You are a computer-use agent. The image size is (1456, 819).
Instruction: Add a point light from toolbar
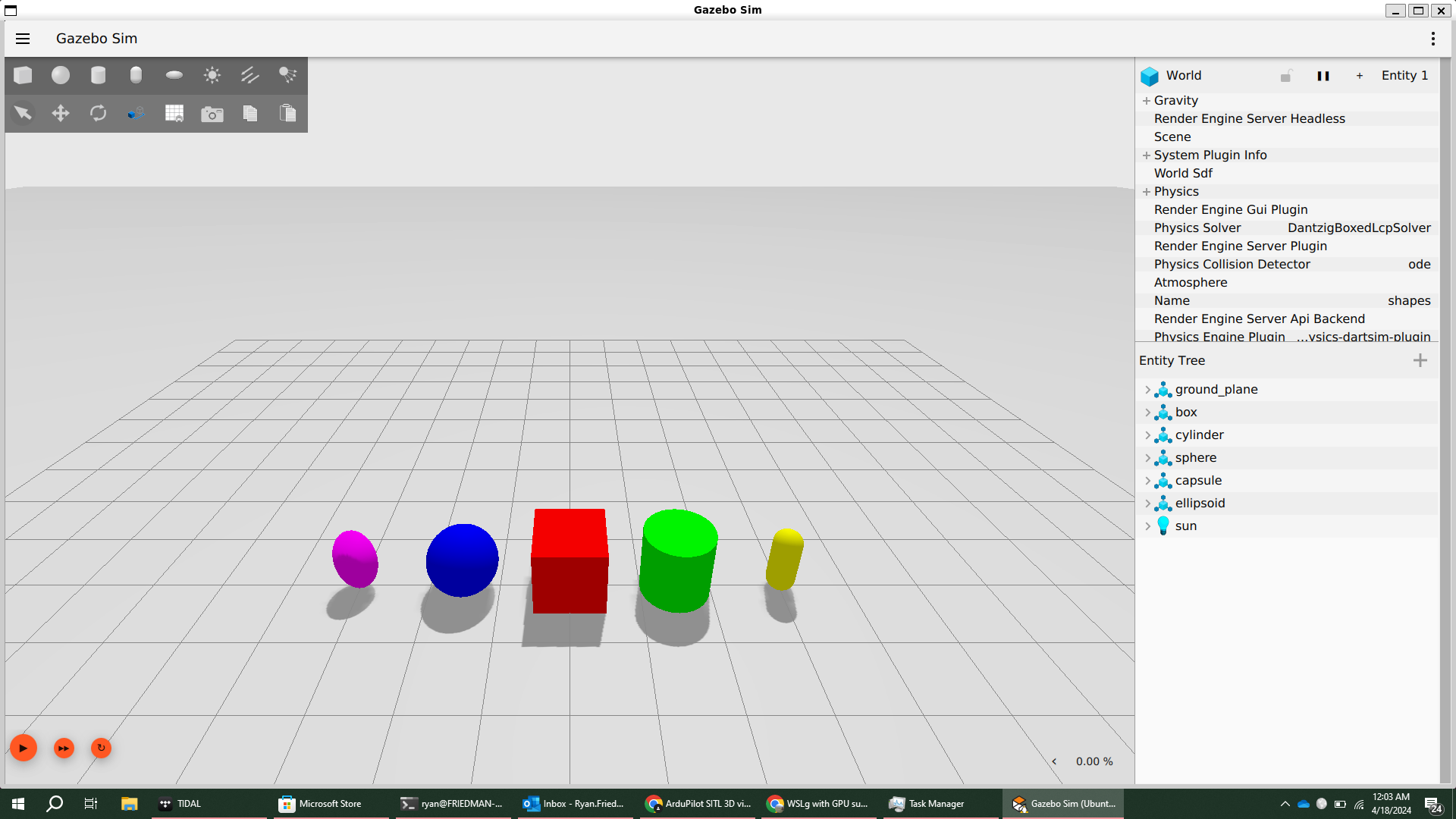click(x=212, y=75)
